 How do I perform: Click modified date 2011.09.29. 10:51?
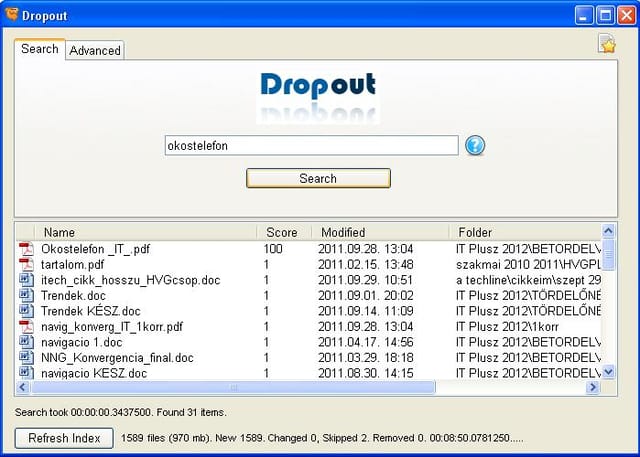click(366, 280)
